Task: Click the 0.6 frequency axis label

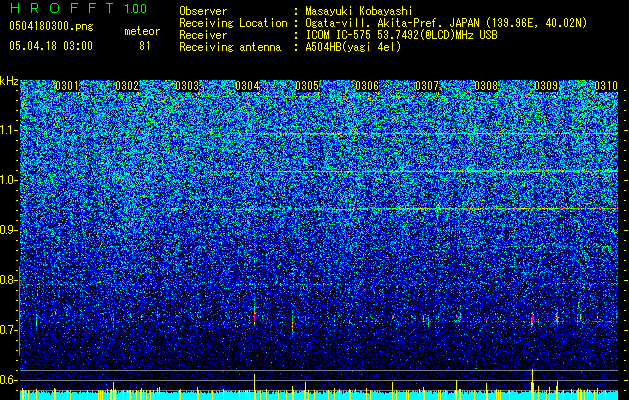Action: [9, 380]
